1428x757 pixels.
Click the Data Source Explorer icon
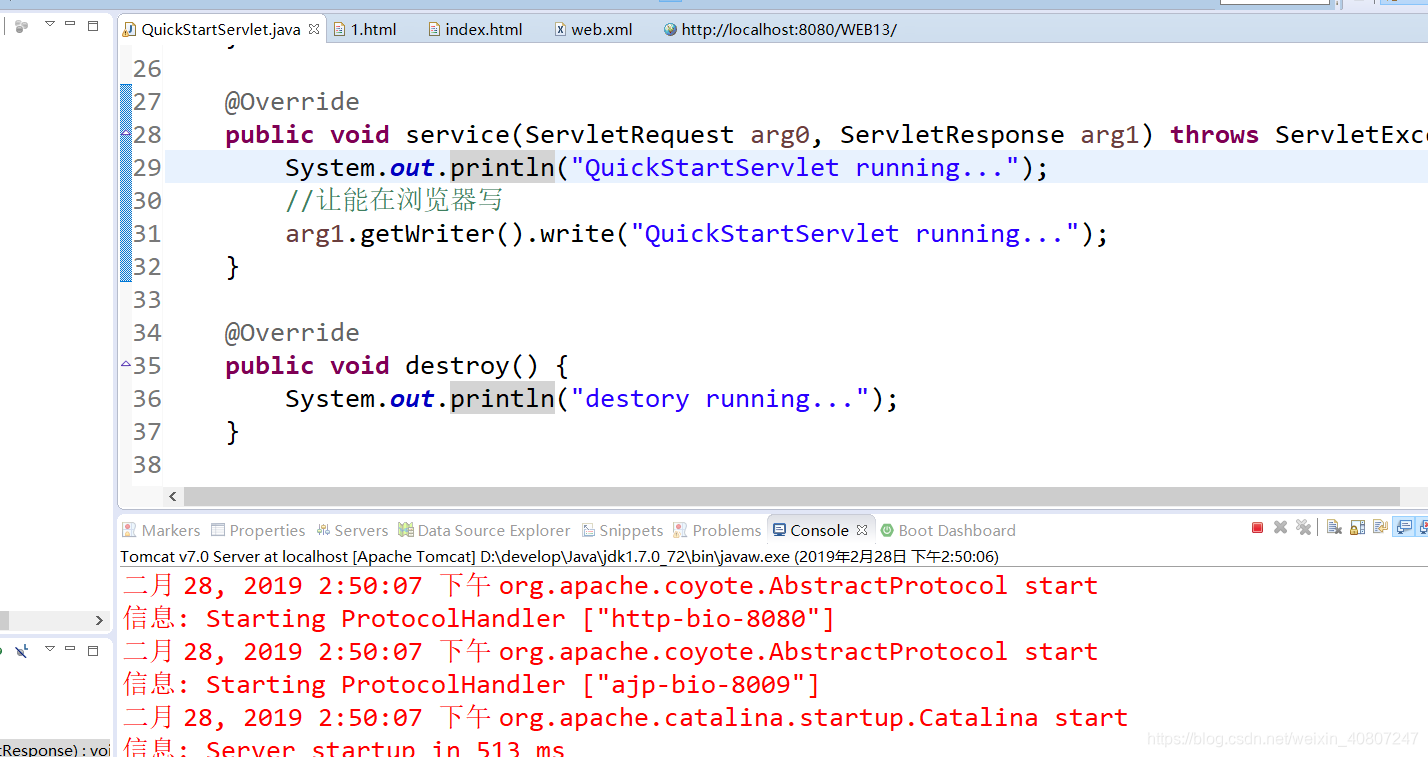click(405, 530)
